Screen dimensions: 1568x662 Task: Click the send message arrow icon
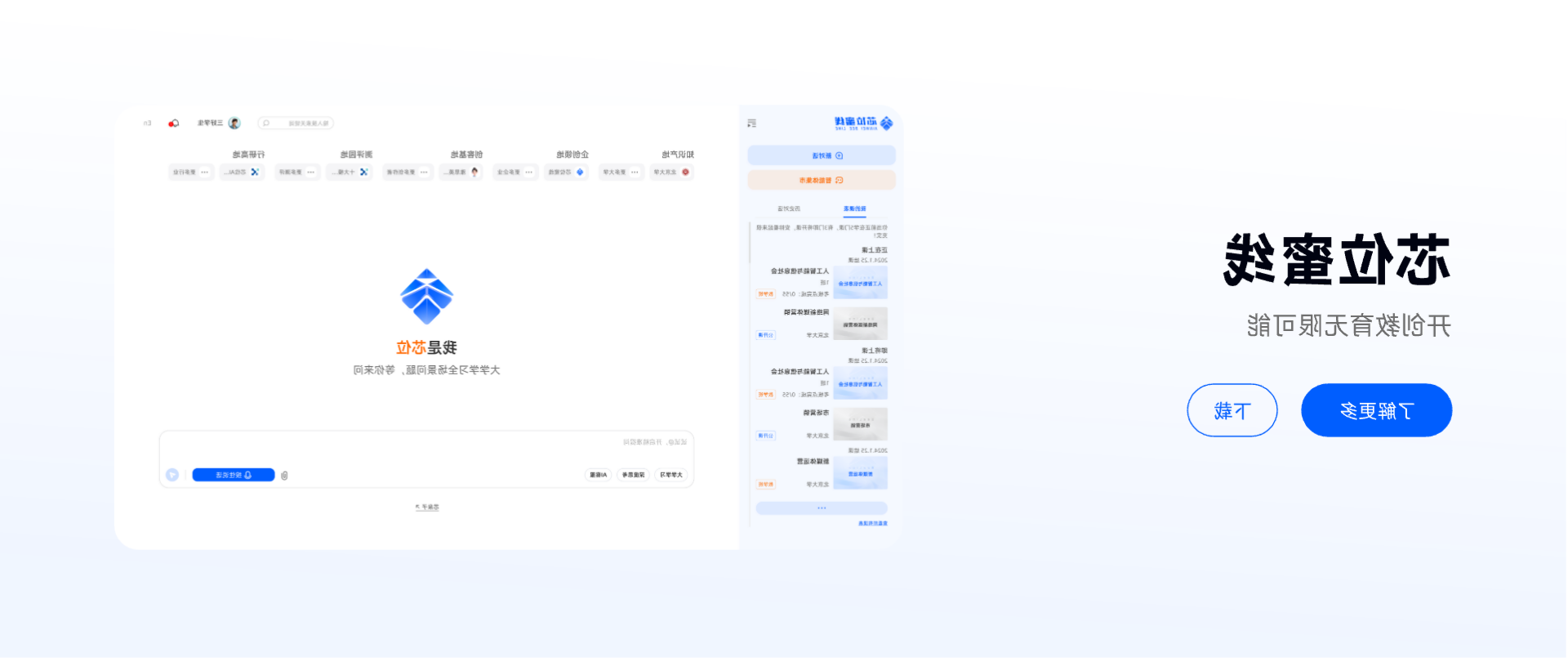point(172,475)
